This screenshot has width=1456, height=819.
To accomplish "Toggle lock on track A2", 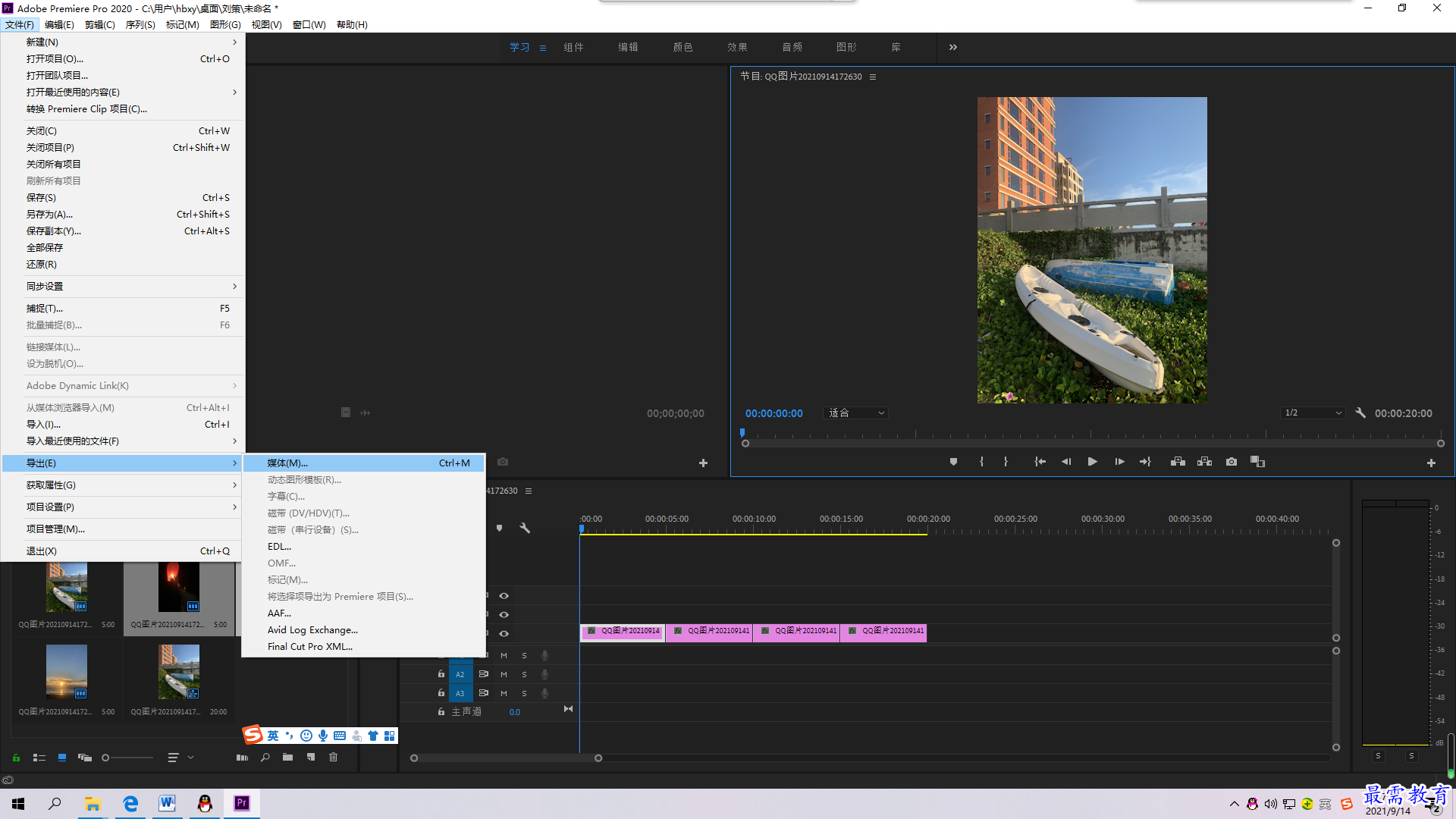I will (441, 674).
